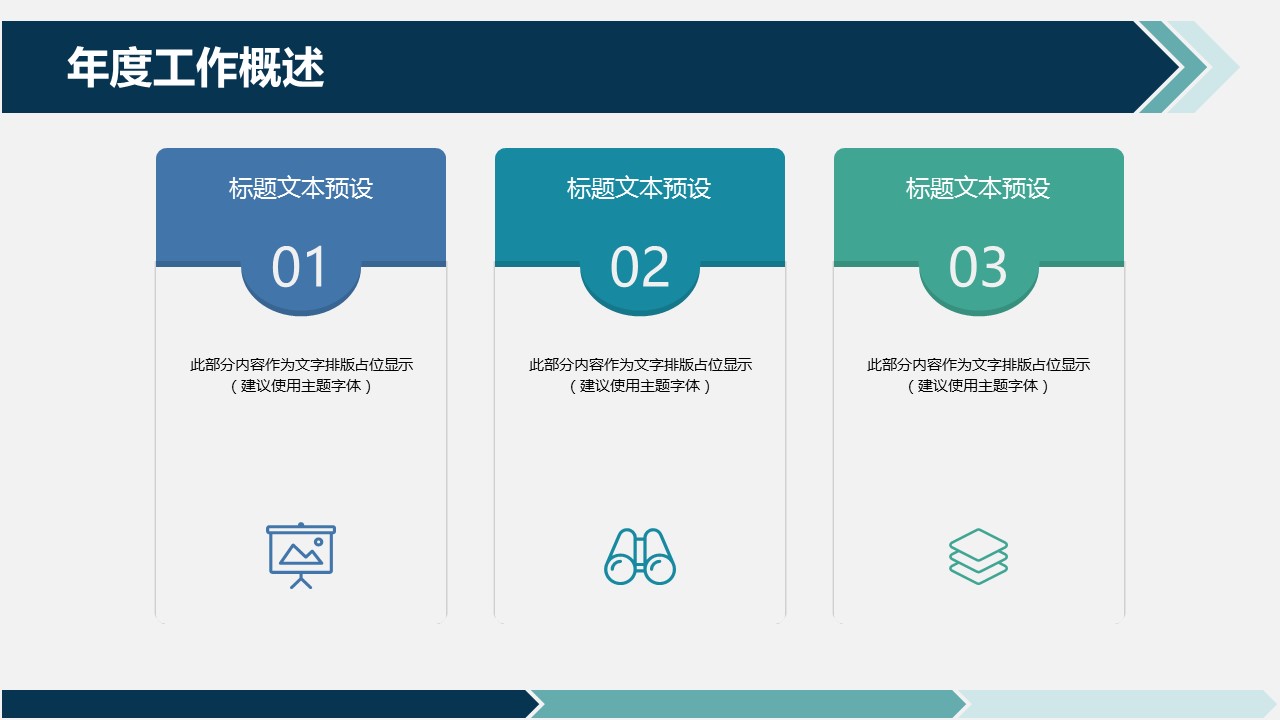Click 此部分内容作为文字排版占位显示 text under badge 01

(x=301, y=365)
